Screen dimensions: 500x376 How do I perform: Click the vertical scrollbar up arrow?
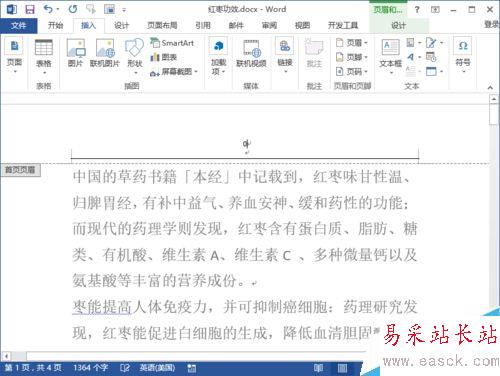click(x=494, y=99)
